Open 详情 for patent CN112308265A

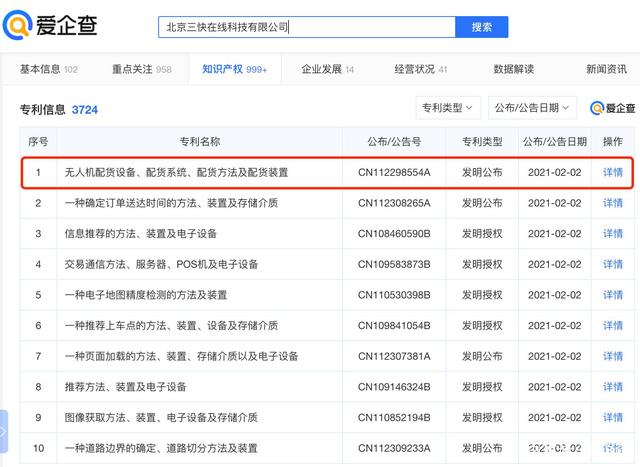click(x=612, y=203)
